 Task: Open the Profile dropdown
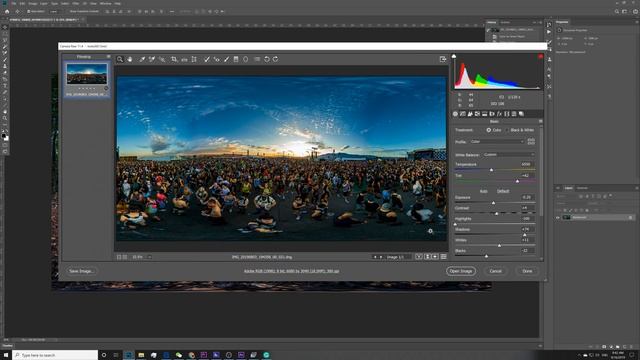(497, 142)
